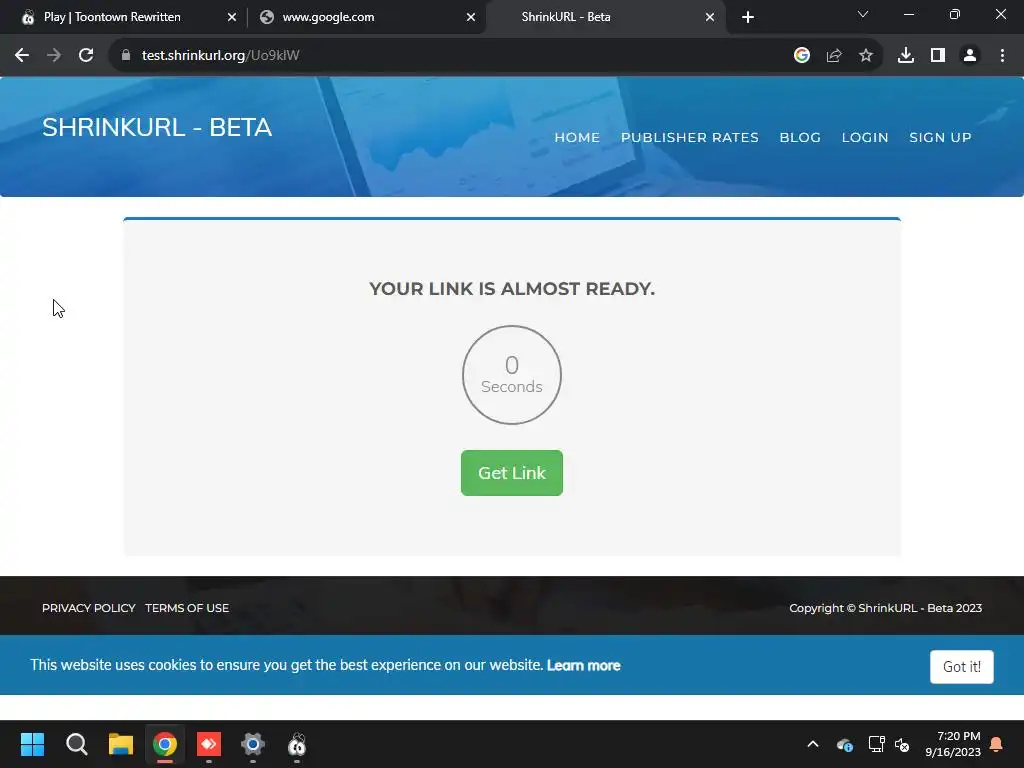The width and height of the screenshot is (1024, 768).
Task: Open the notification bell icon
Action: pos(997,744)
